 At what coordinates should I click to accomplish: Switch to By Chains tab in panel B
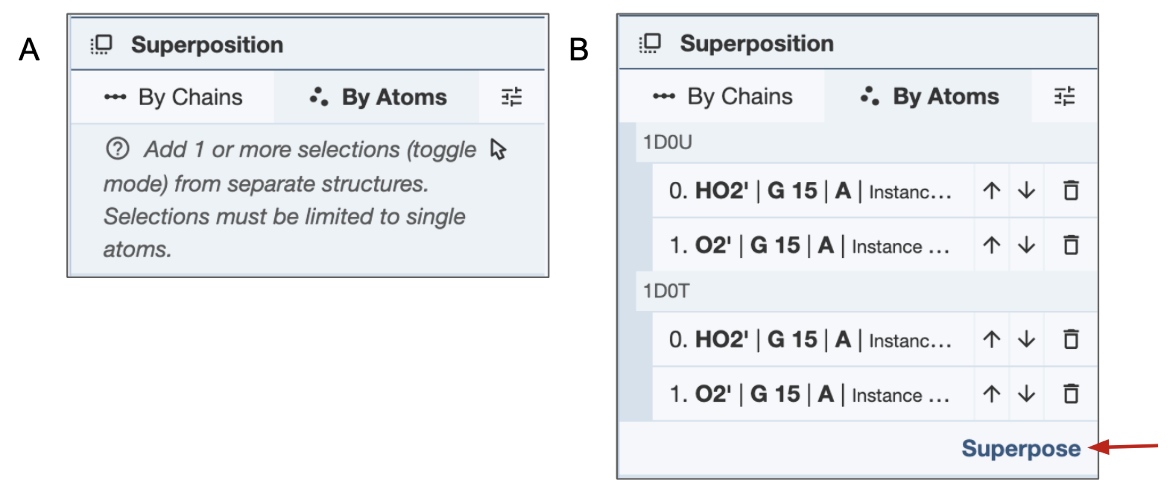(x=722, y=96)
